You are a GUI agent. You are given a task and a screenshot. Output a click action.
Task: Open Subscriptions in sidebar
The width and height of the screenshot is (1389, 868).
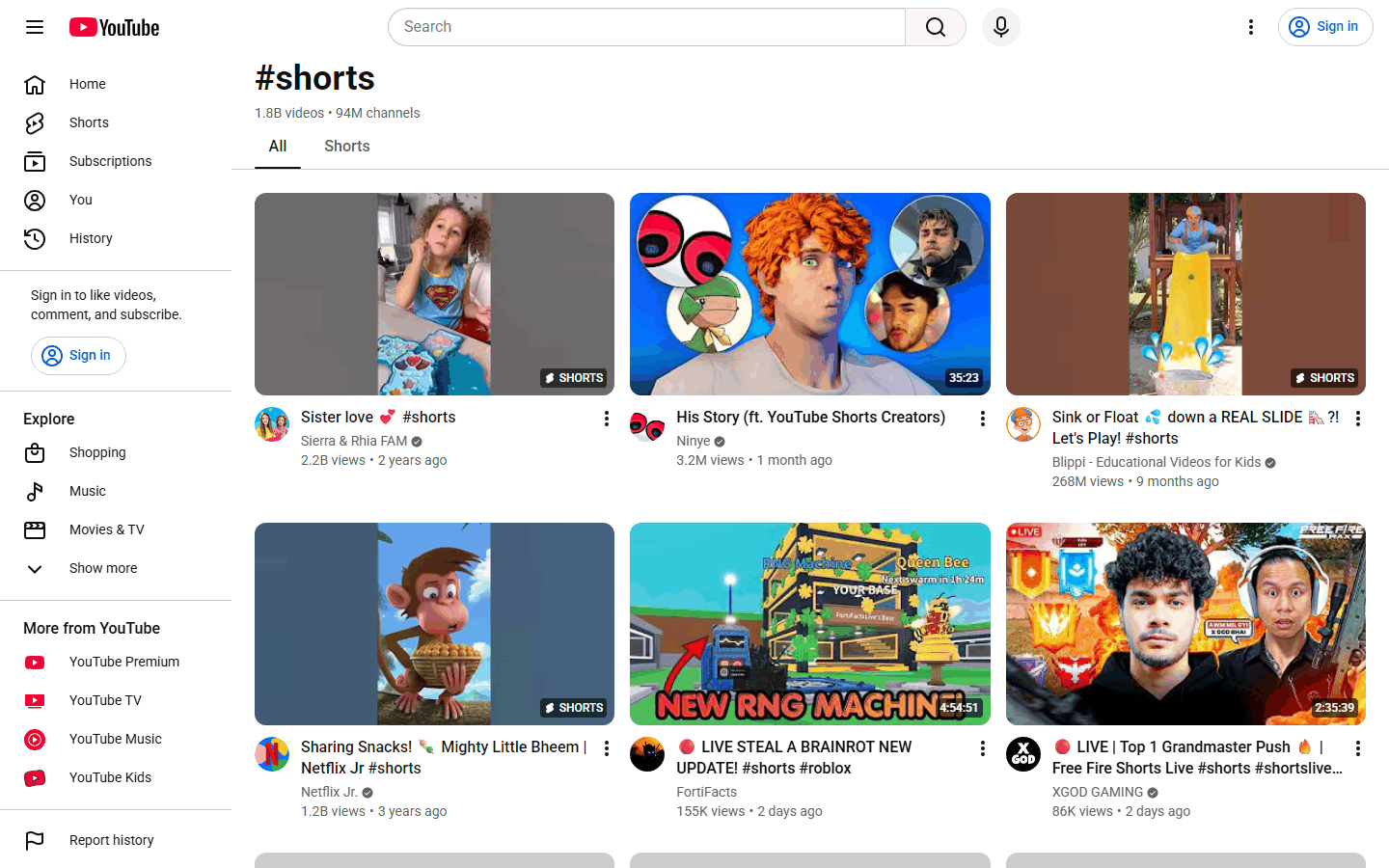pyautogui.click(x=116, y=161)
